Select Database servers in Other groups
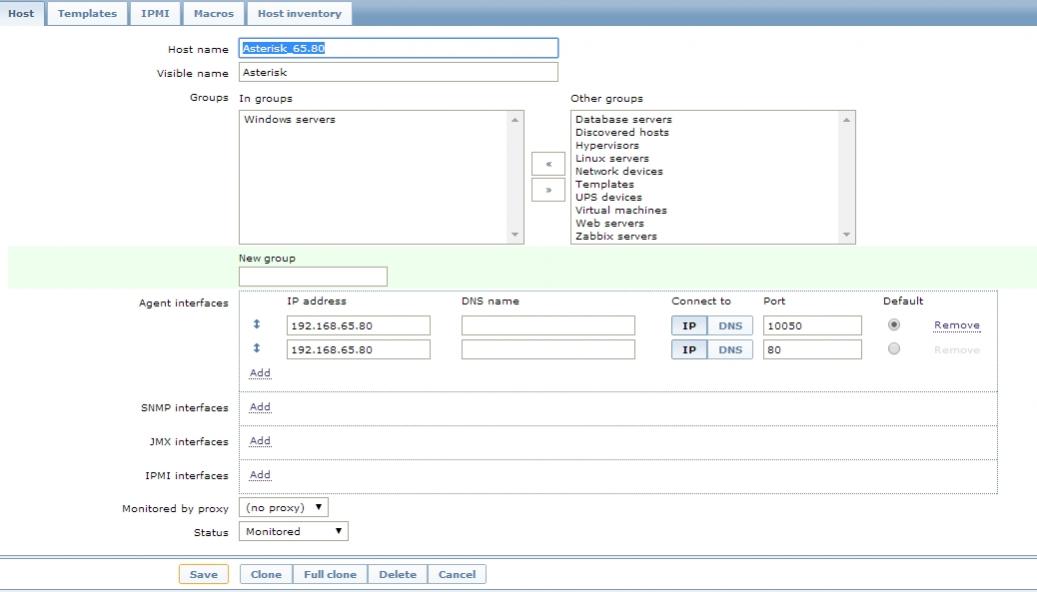The width and height of the screenshot is (1037, 592). (x=624, y=120)
